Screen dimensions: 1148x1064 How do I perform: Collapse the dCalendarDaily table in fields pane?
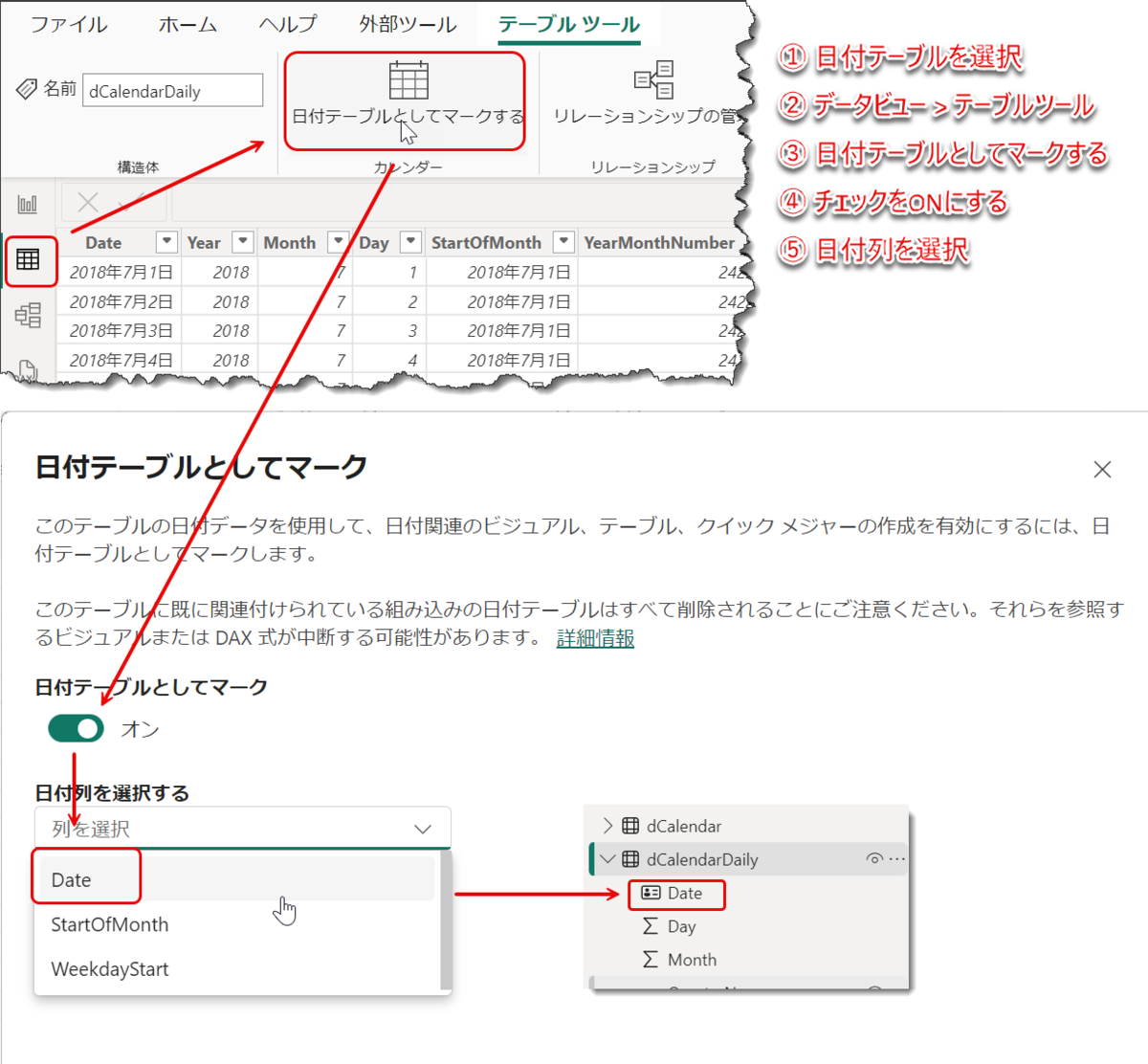point(607,859)
